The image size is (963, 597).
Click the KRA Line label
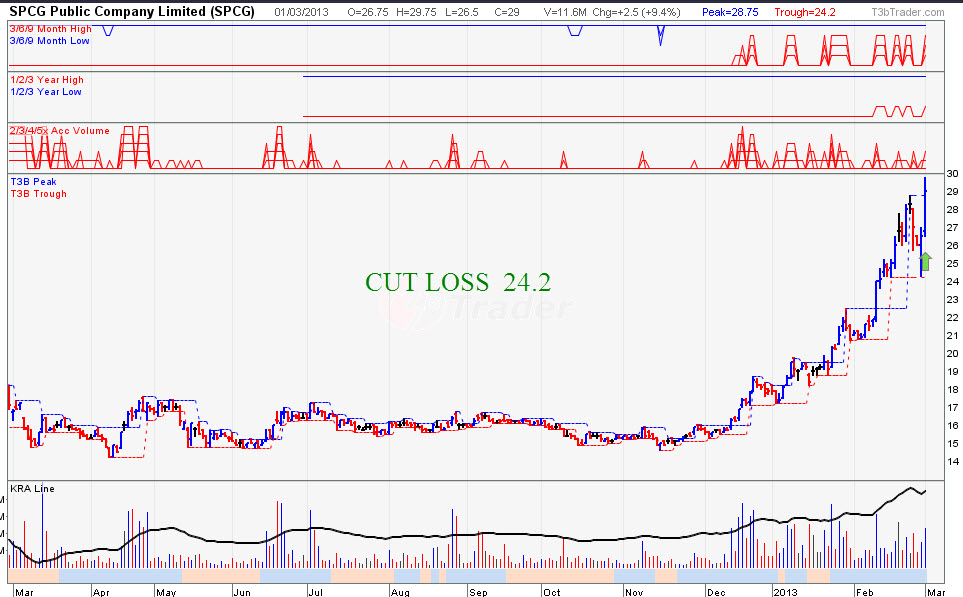coord(33,488)
